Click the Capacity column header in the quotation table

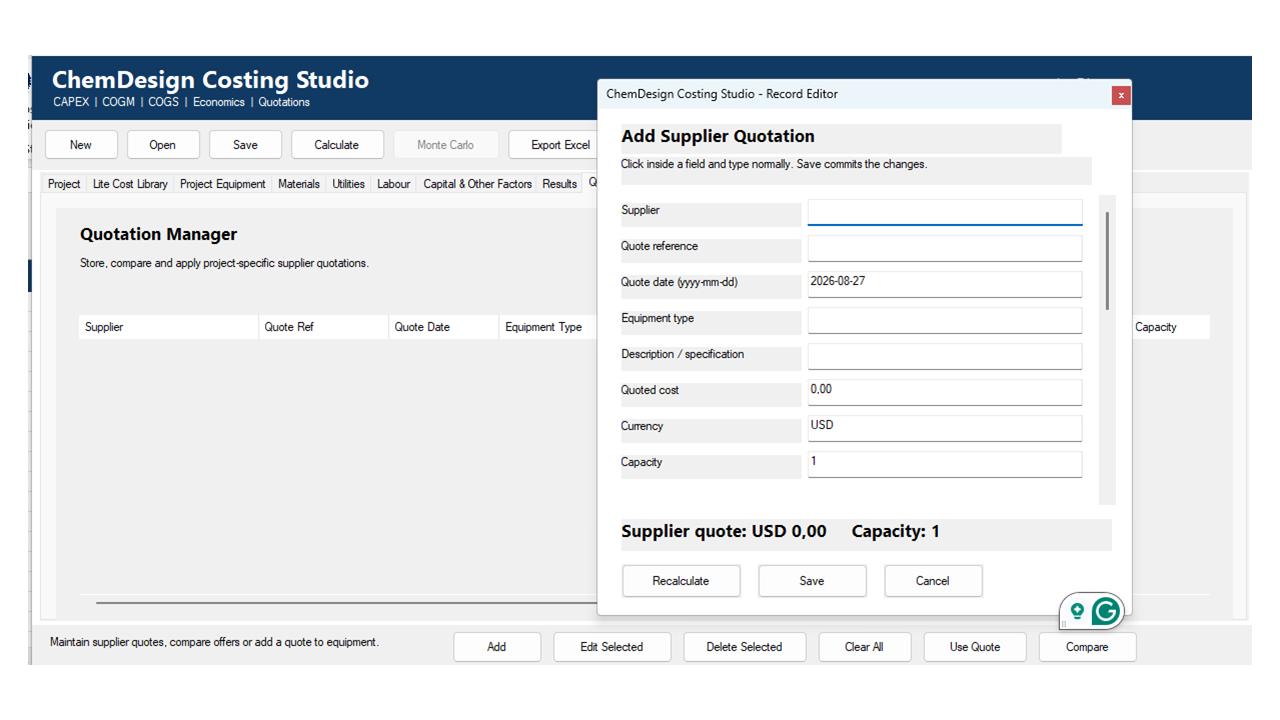tap(1169, 327)
